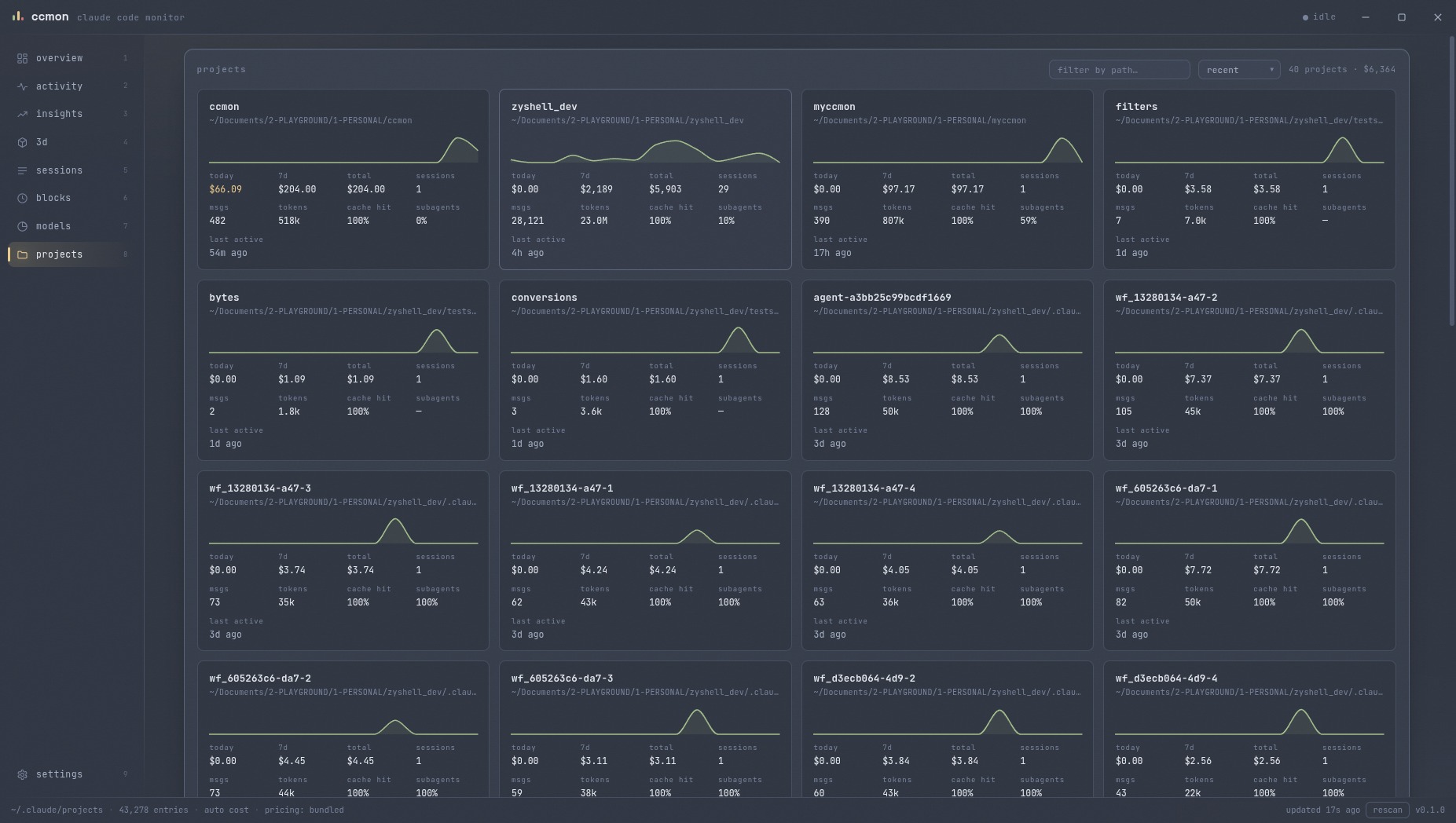Click the 59% subagents value in myccmon

point(1028,221)
